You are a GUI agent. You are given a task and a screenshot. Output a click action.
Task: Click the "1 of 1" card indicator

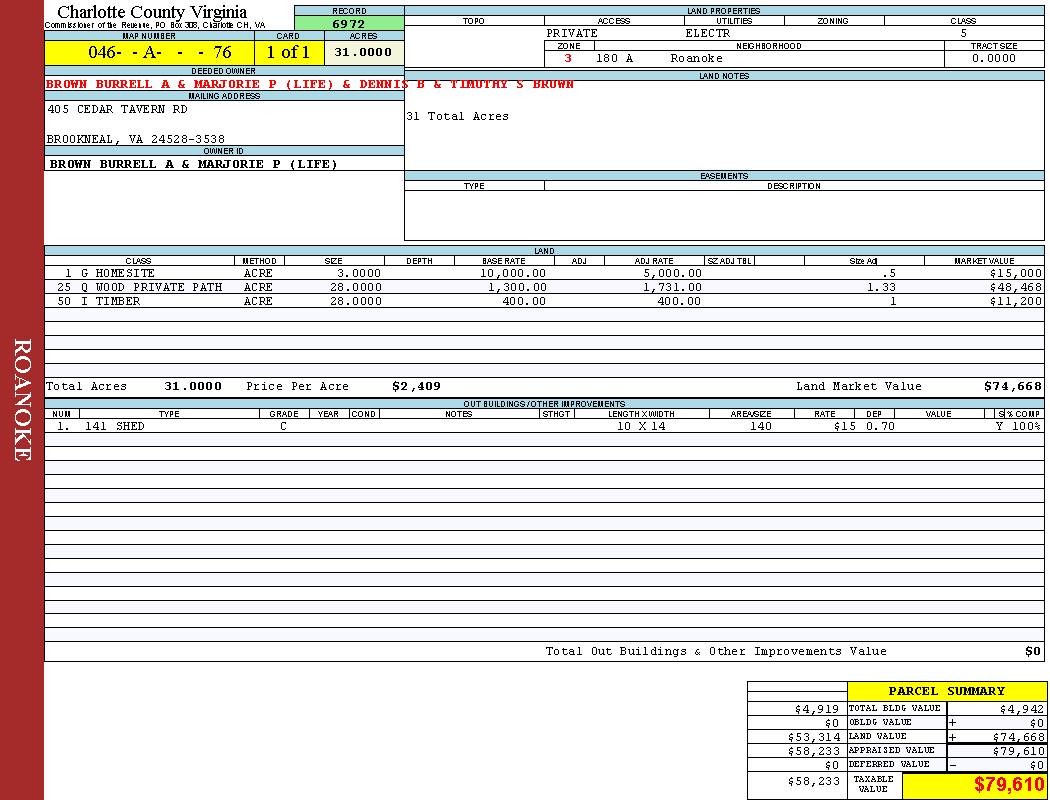click(288, 53)
